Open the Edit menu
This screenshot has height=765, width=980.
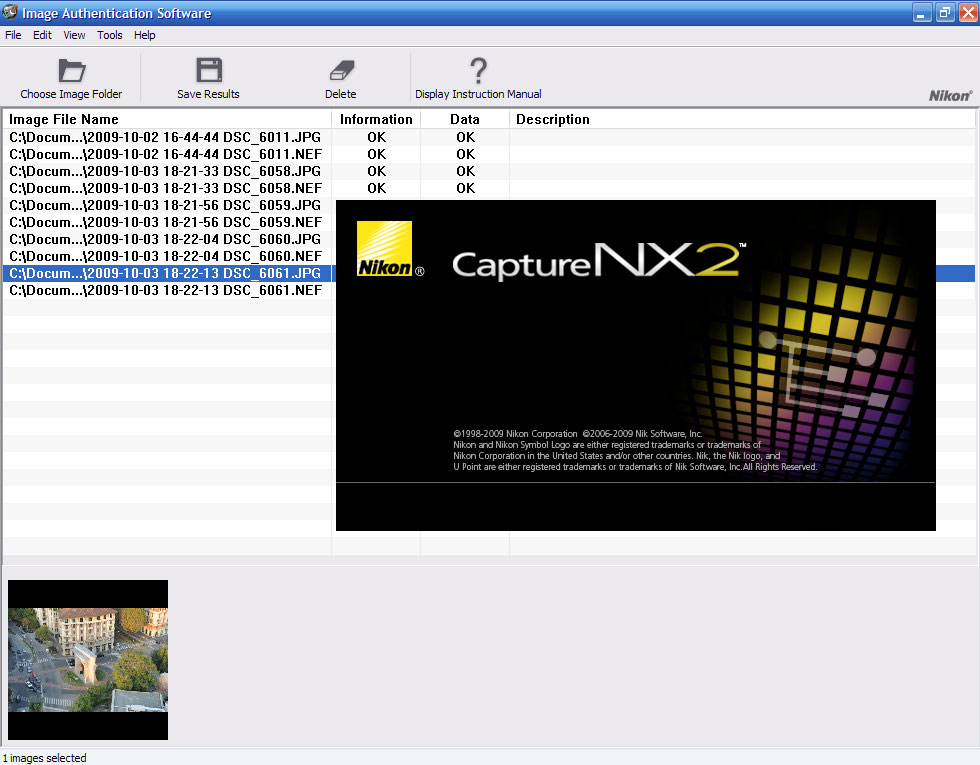point(42,35)
